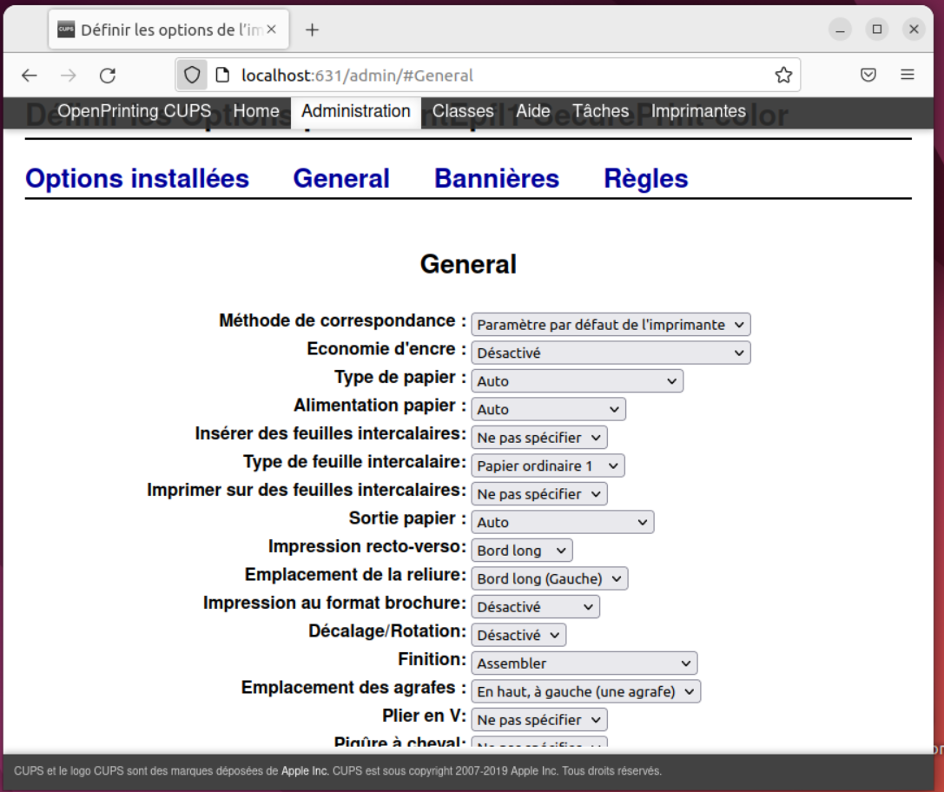Image resolution: width=945 pixels, height=793 pixels.
Task: Open the Economie d'encre dropdown
Action: pos(610,353)
